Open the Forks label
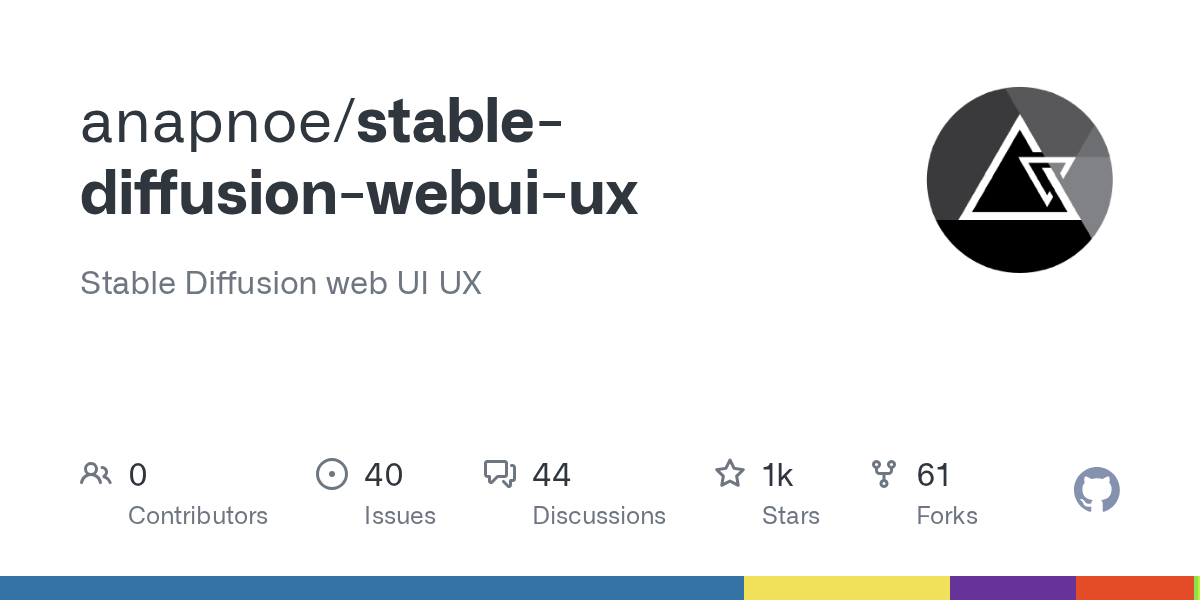Image resolution: width=1200 pixels, height=600 pixels. pos(947,516)
